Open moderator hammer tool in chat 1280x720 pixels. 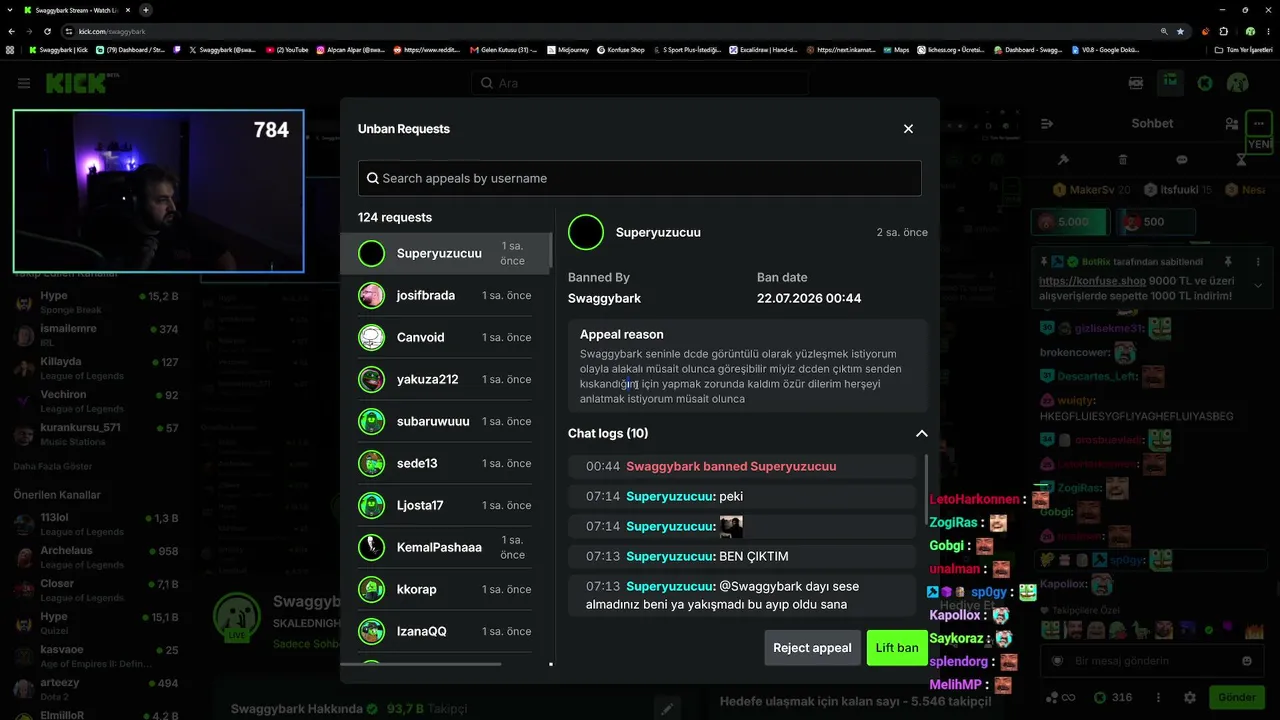click(1063, 160)
